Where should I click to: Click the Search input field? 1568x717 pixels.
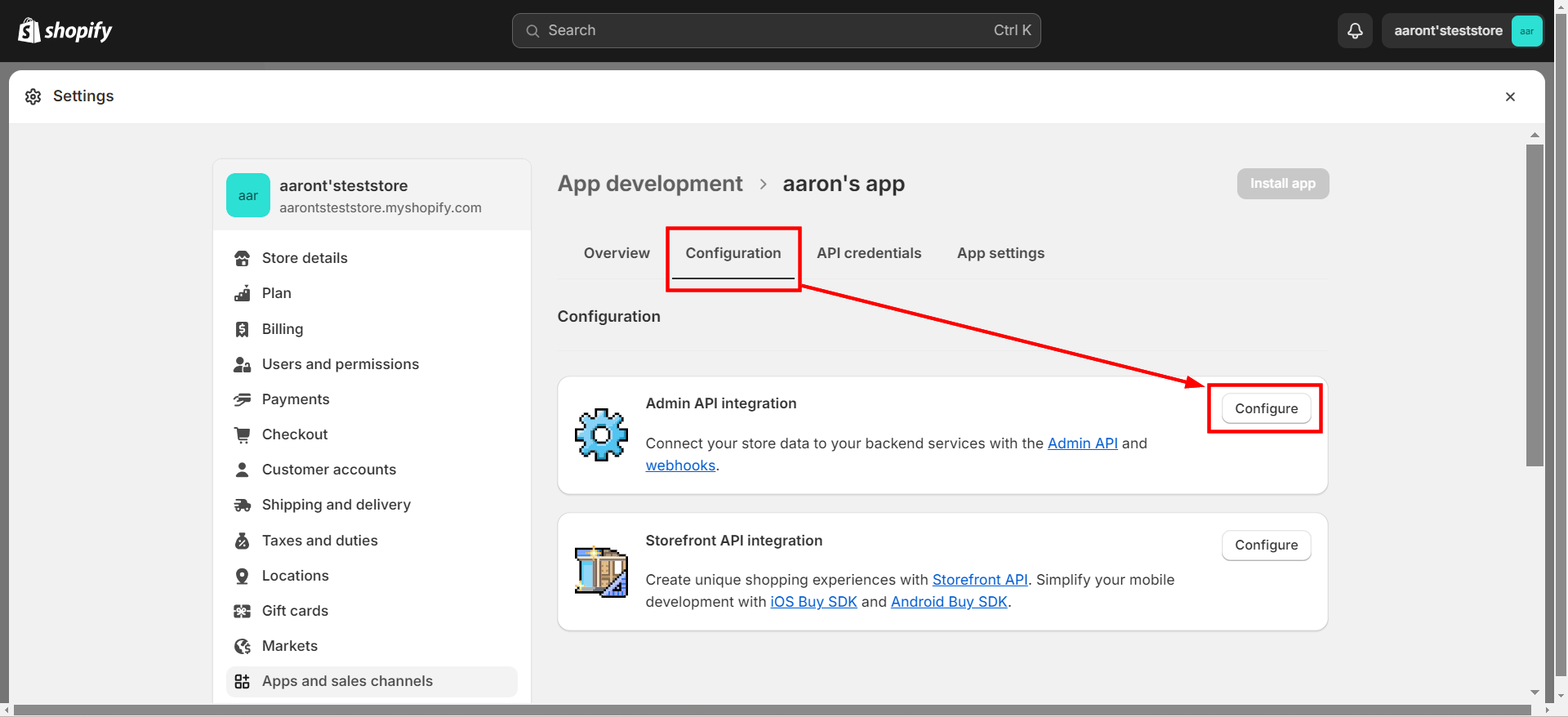pyautogui.click(x=776, y=31)
